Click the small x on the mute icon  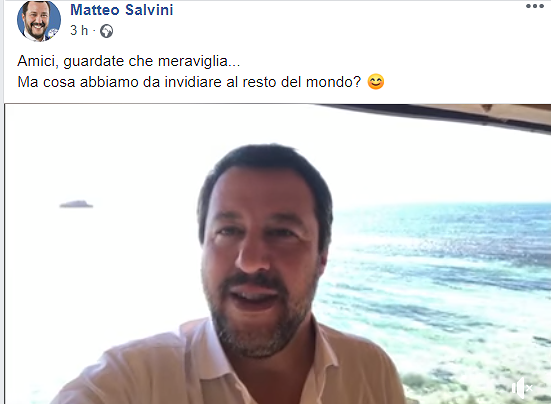(x=529, y=388)
